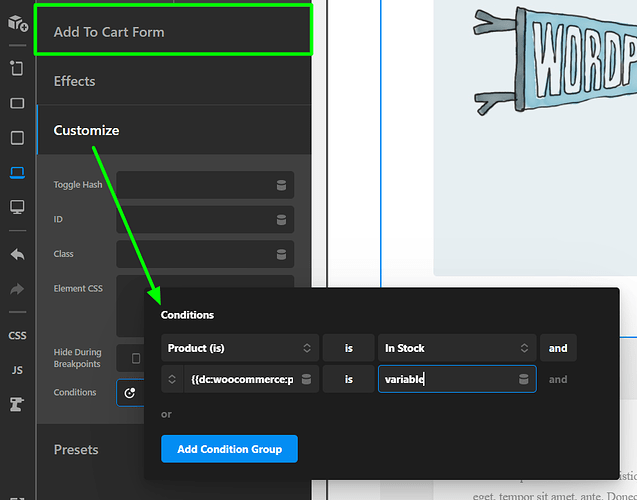
Task: Click the Hide During Breakpoints label
Action: tap(77, 358)
